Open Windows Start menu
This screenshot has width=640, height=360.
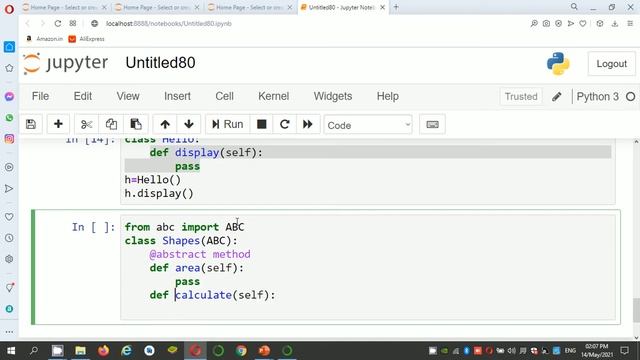[x=11, y=351]
